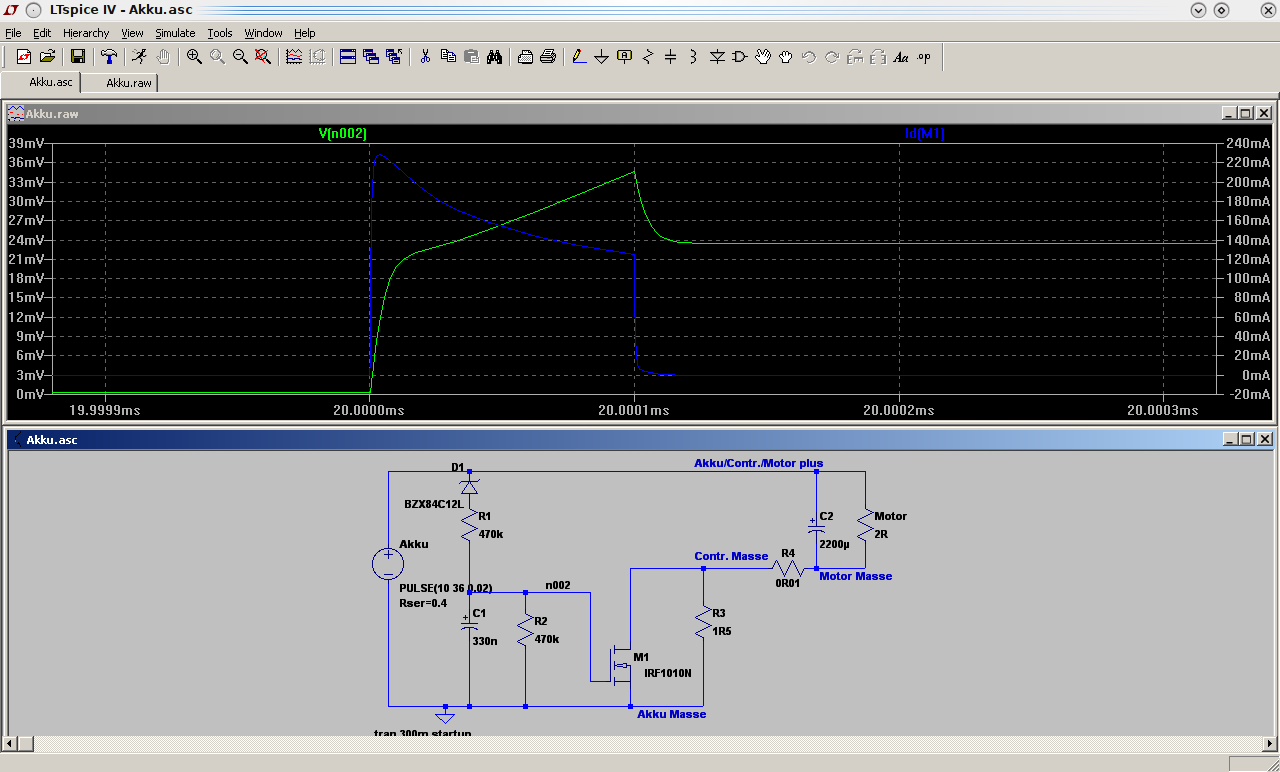This screenshot has width=1280, height=772.
Task: Place a Diode from the toolbar
Action: point(717,57)
